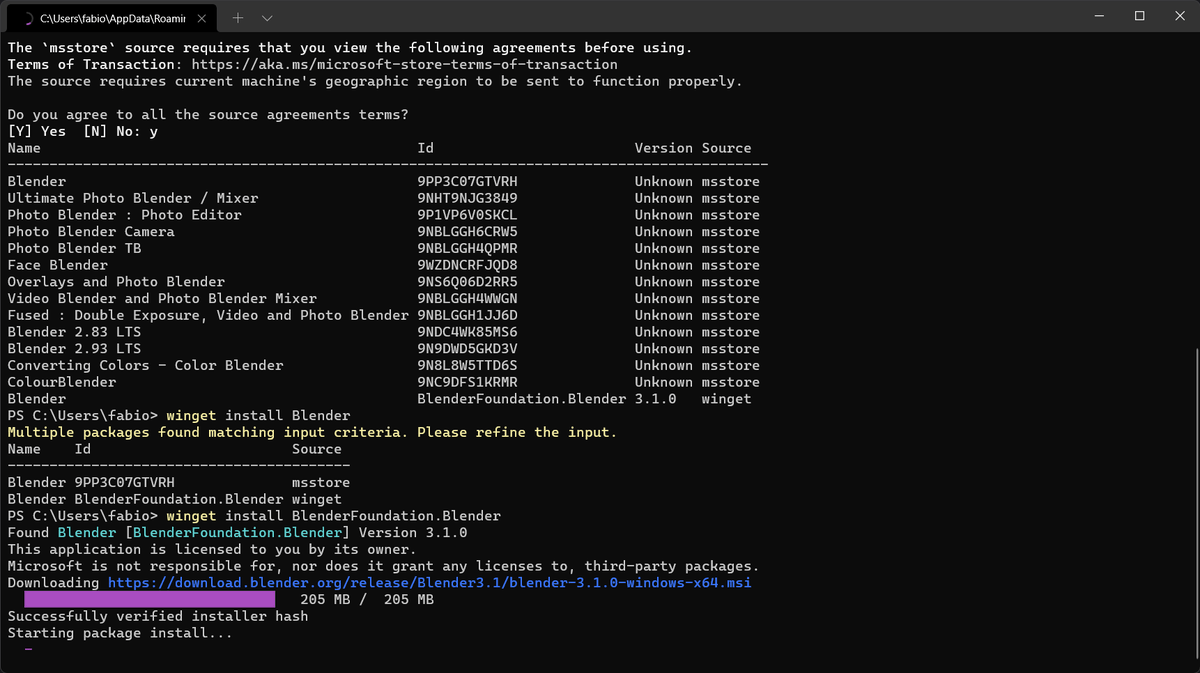Open the blender-3.1.0-windows-x64.msi download link
The image size is (1200, 673).
429,583
